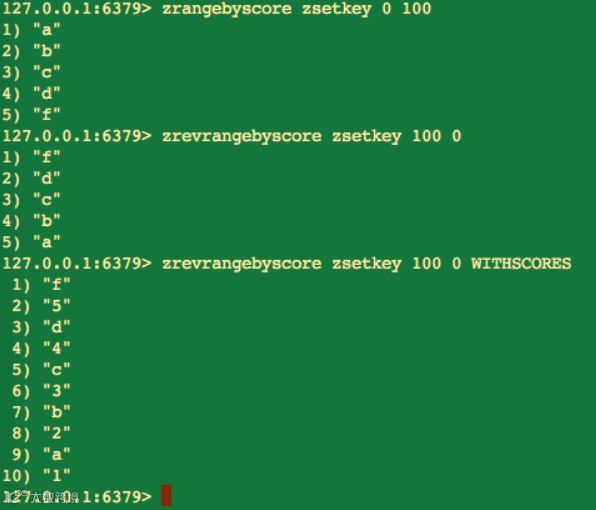Click line 1) "f" under second command

32,157
